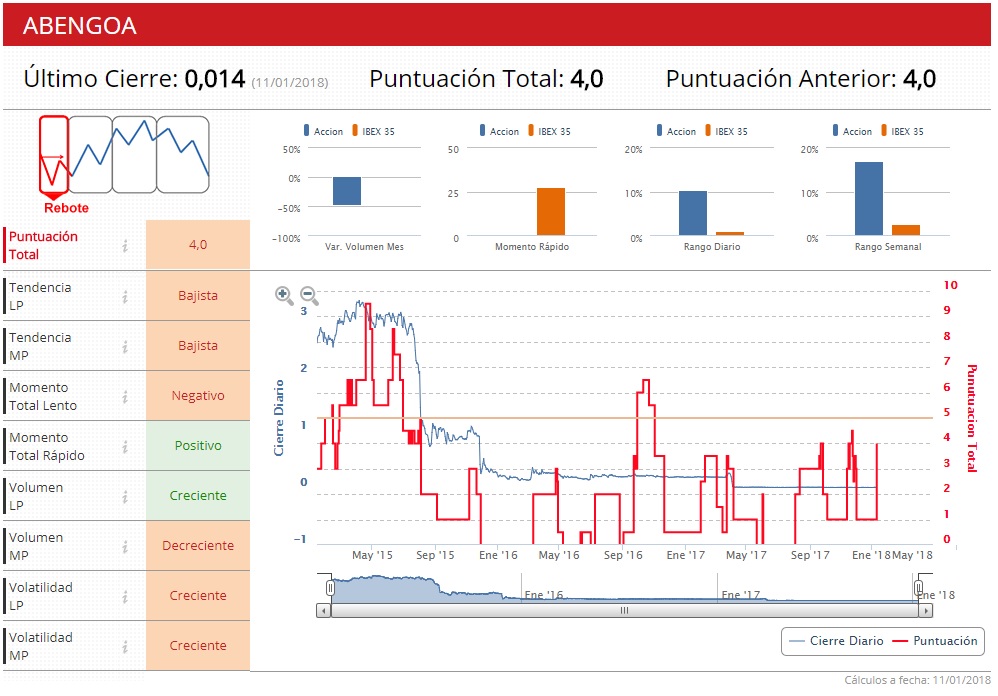Open info icon for Tendencia LP
The height and width of the screenshot is (696, 998).
tap(125, 296)
